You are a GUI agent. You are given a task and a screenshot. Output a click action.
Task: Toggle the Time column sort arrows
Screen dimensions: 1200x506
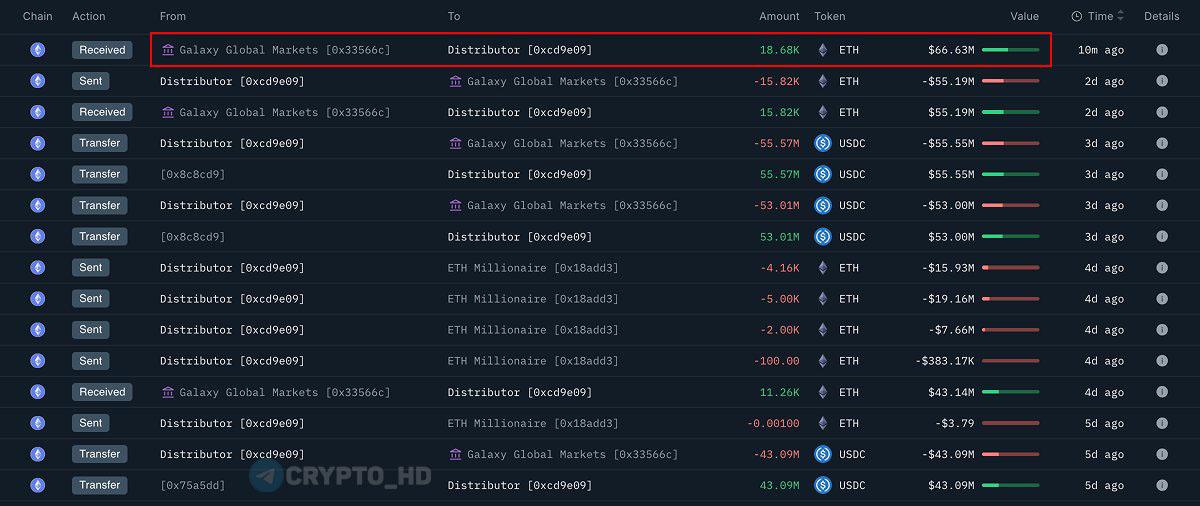[x=1121, y=16]
